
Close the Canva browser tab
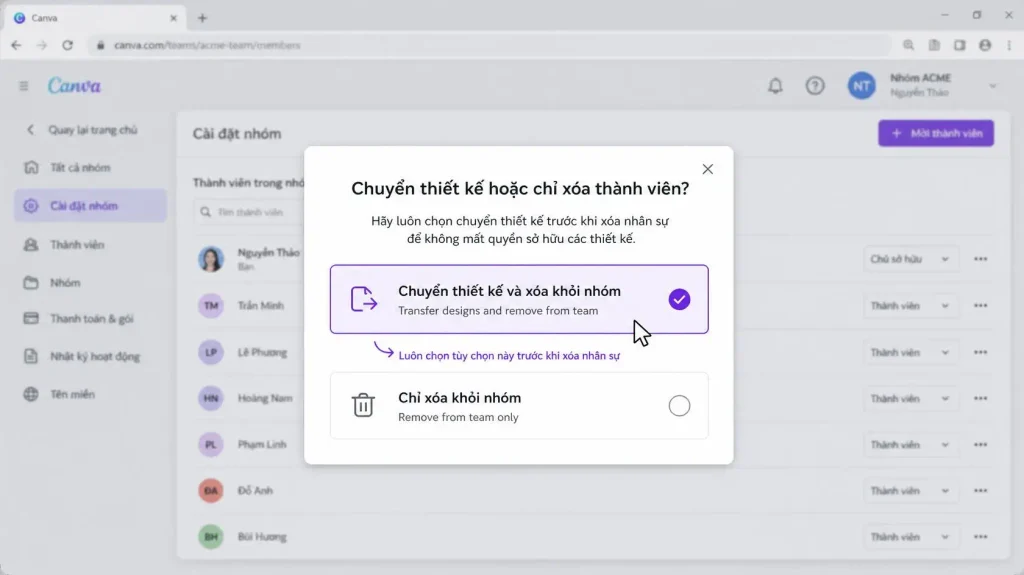(173, 18)
